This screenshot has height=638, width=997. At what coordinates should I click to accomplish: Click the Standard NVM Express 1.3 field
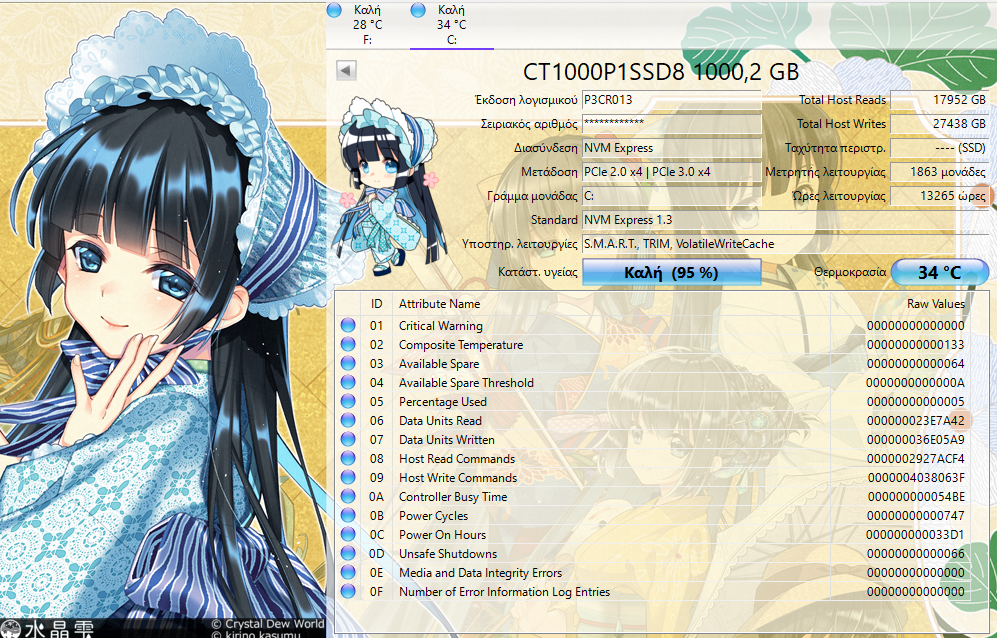click(785, 220)
